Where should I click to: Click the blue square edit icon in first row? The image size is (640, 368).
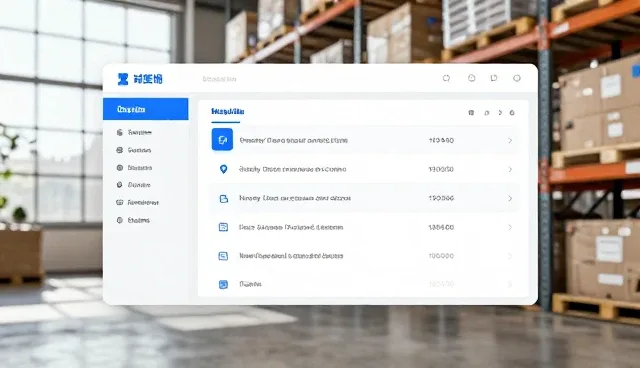click(222, 140)
